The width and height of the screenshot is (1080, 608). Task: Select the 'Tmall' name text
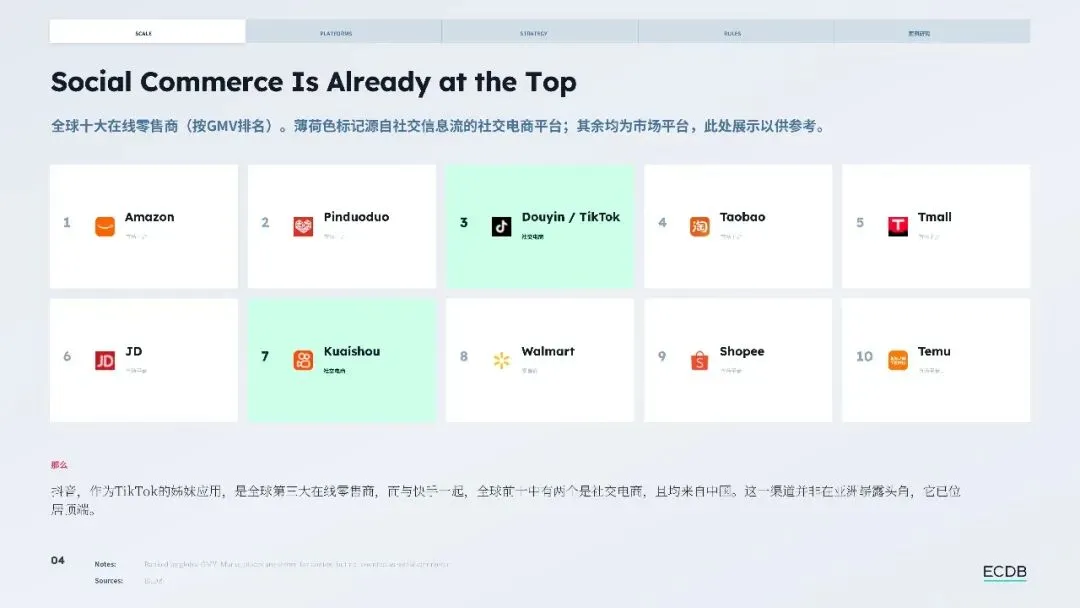935,217
